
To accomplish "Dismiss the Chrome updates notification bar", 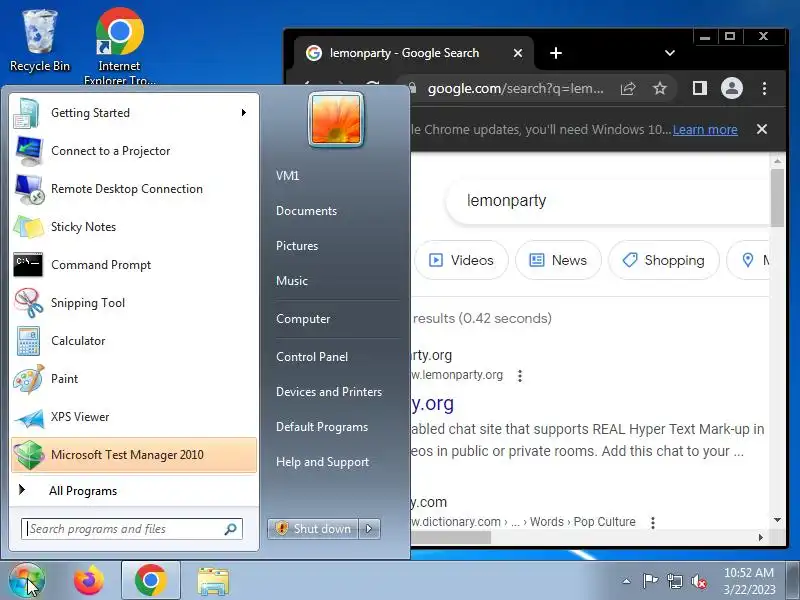I will coord(762,129).
